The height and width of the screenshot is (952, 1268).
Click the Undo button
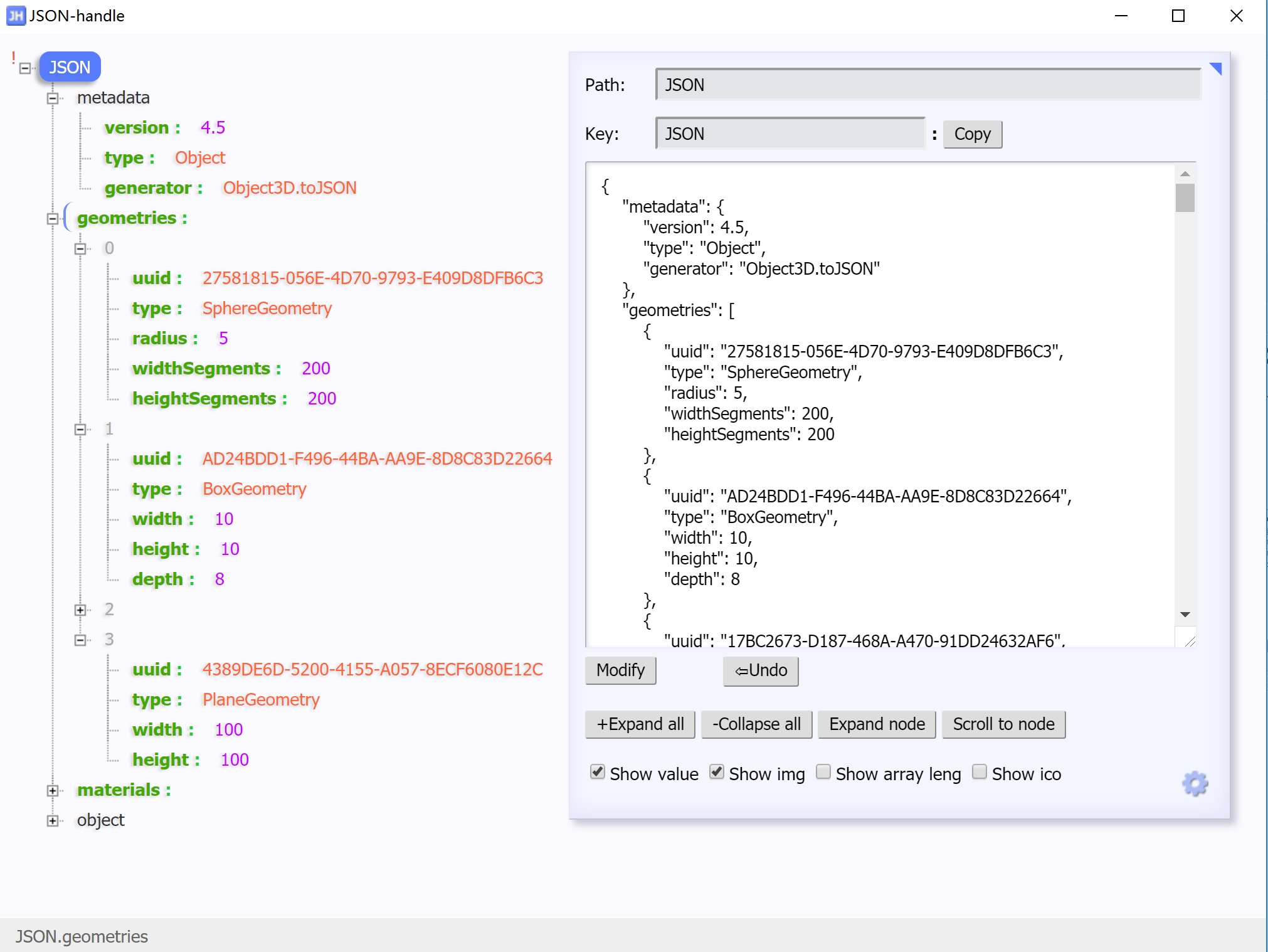coord(760,671)
